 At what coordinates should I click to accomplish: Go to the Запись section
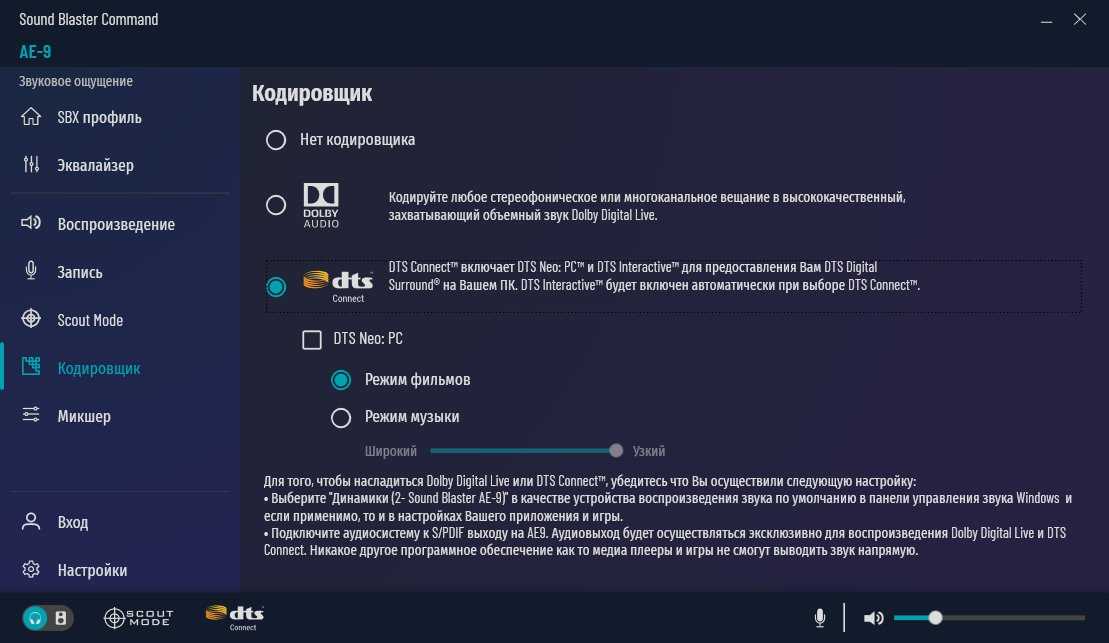pyautogui.click(x=80, y=272)
